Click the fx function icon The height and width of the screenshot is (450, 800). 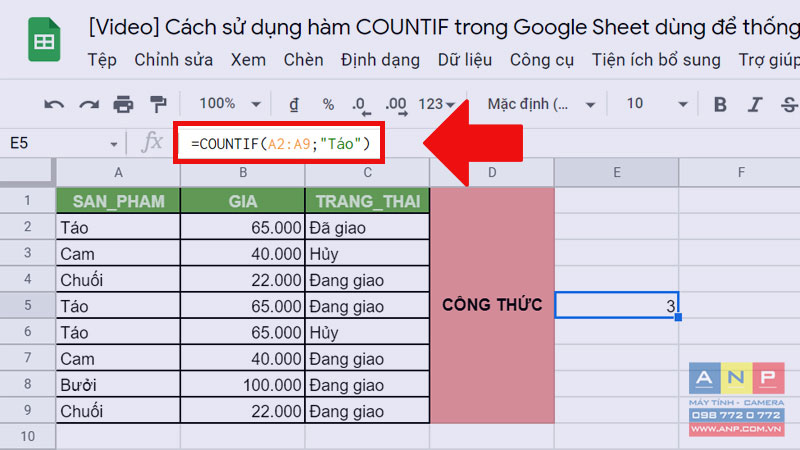tap(152, 142)
